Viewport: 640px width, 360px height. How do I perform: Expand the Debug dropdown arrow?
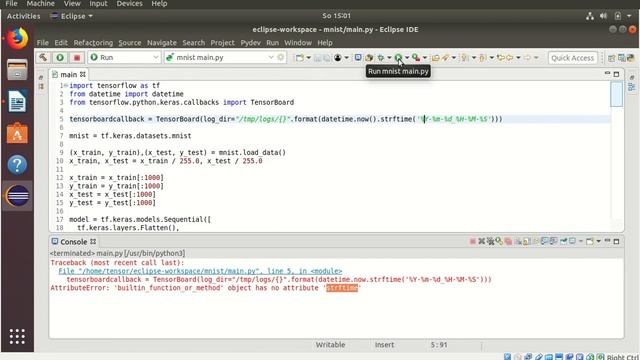tap(389, 58)
